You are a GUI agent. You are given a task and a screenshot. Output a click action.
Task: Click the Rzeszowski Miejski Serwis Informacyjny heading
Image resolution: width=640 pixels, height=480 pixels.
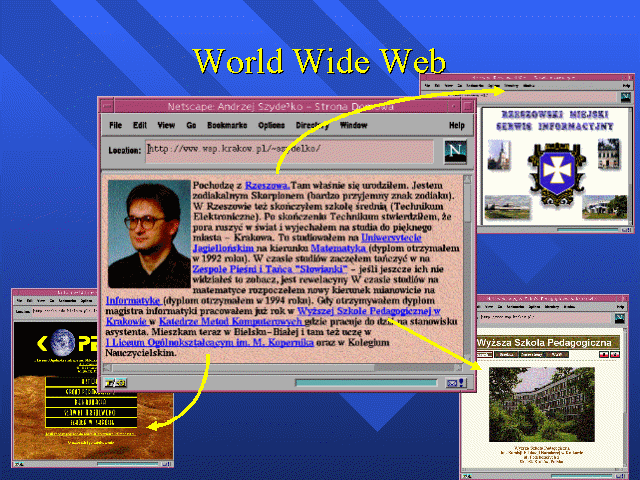[x=555, y=120]
